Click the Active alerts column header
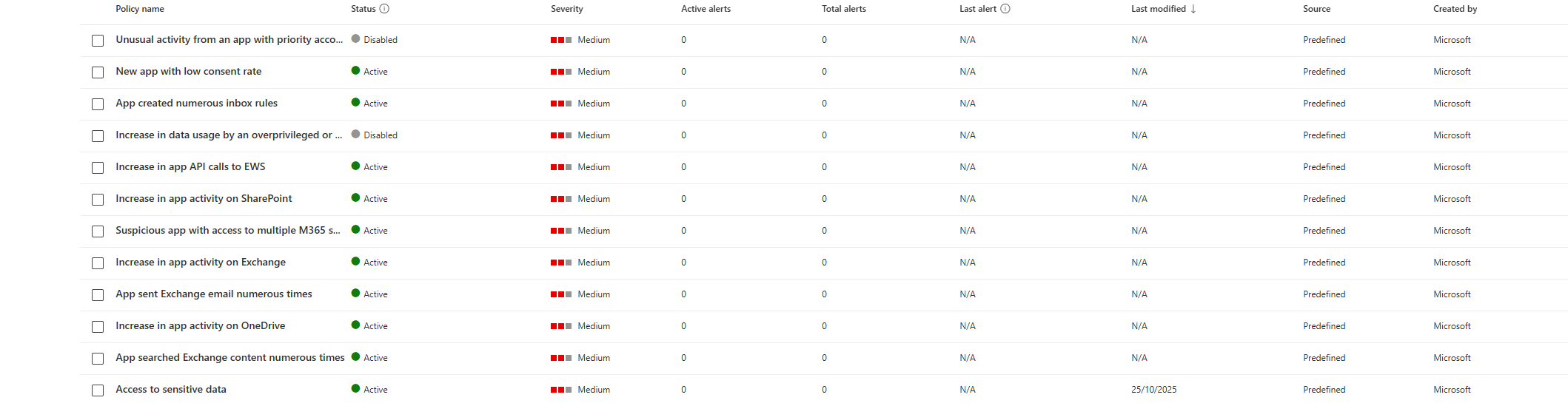This screenshot has height=406, width=1568. [x=706, y=9]
